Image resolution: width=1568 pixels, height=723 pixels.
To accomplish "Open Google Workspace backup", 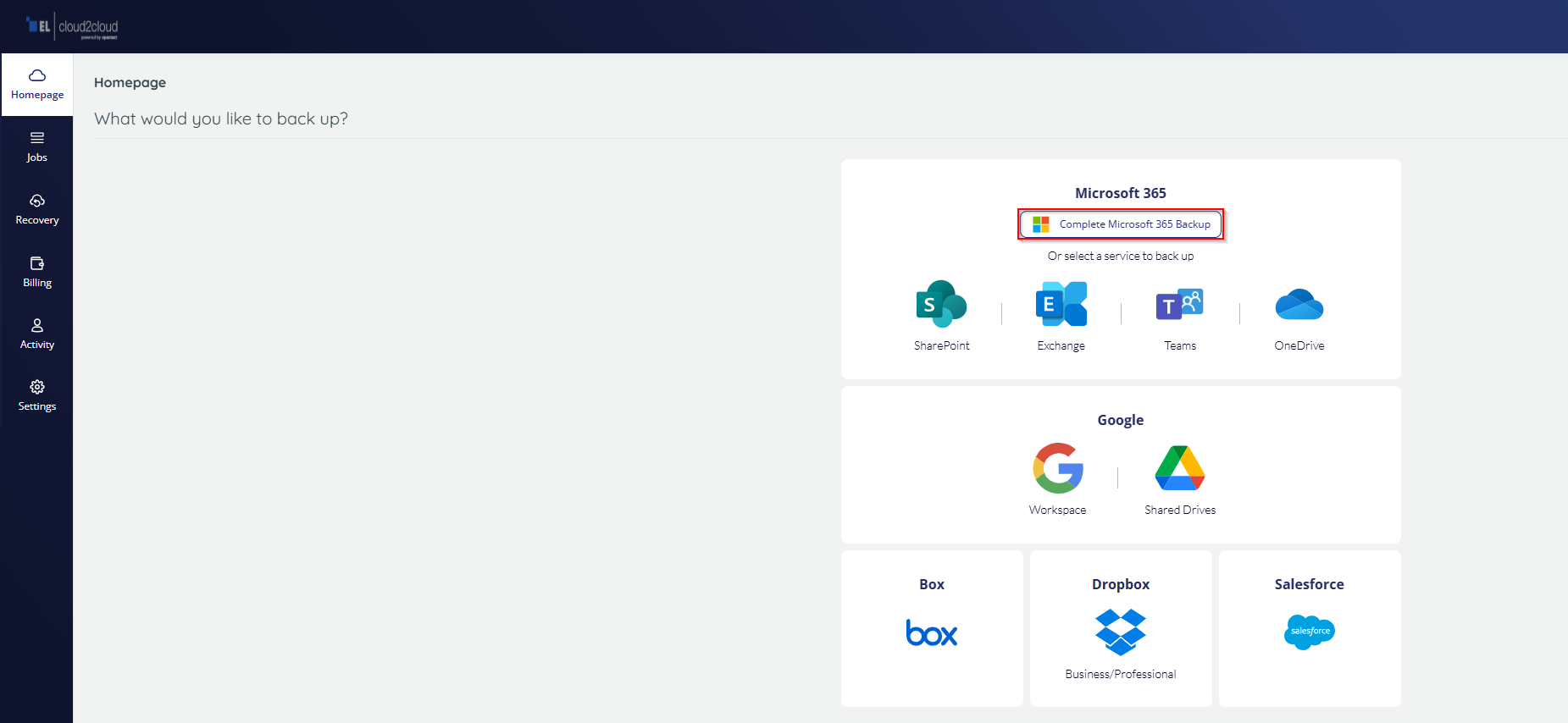I will tap(1057, 468).
